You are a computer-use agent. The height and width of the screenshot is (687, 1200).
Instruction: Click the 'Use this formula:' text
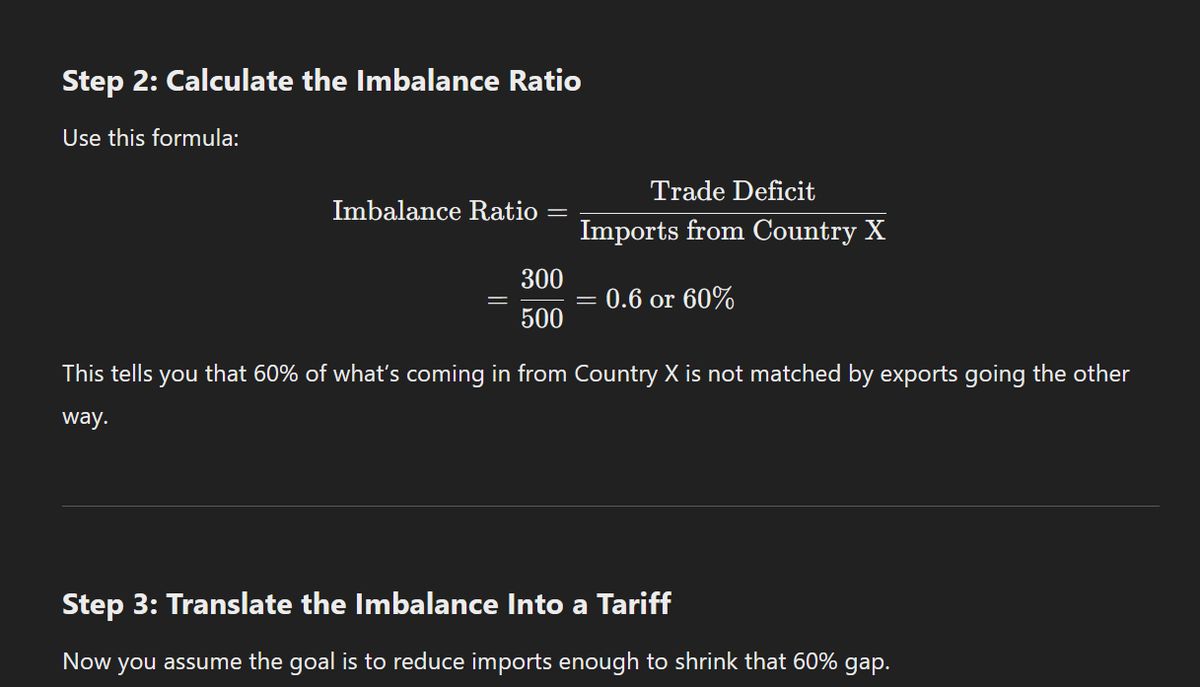click(x=150, y=138)
